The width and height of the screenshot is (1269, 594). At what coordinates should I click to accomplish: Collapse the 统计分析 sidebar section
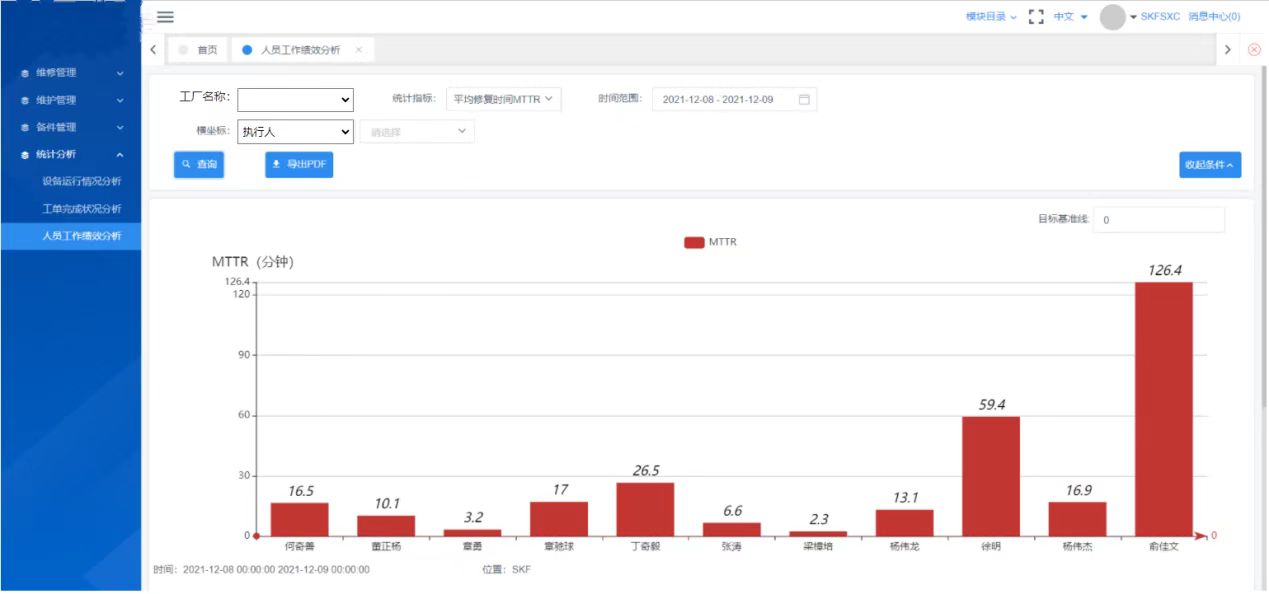tap(70, 154)
